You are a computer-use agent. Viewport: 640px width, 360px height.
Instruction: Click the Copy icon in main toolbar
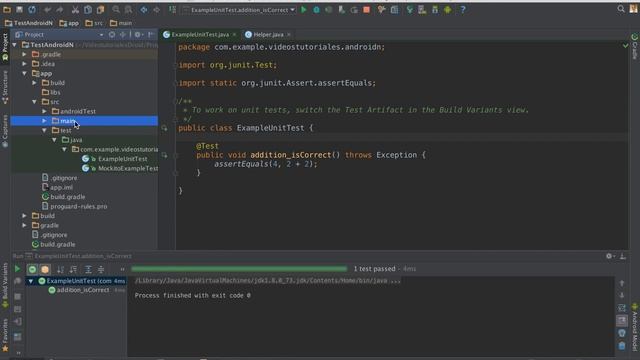point(88,9)
